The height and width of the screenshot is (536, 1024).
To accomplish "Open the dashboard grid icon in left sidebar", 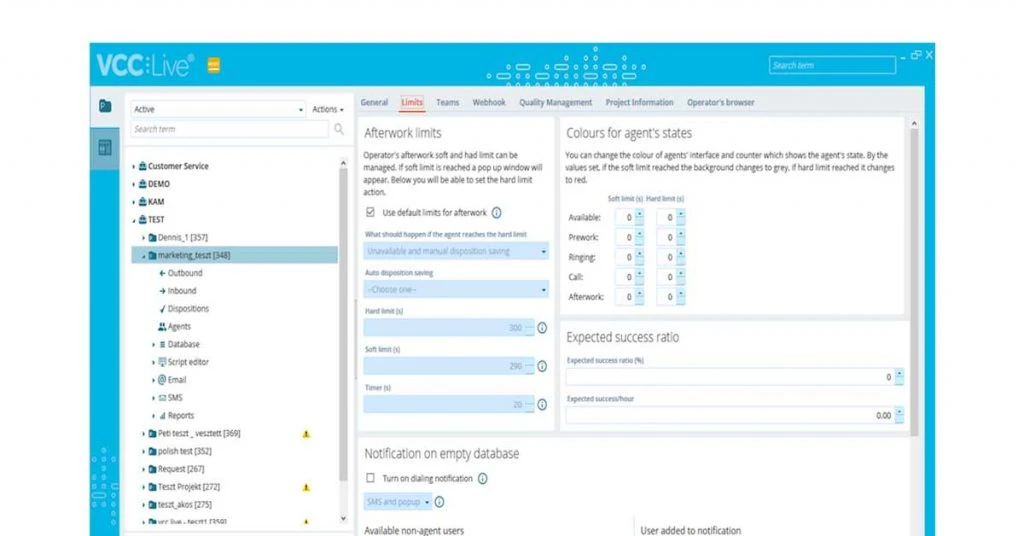I will coord(104,148).
